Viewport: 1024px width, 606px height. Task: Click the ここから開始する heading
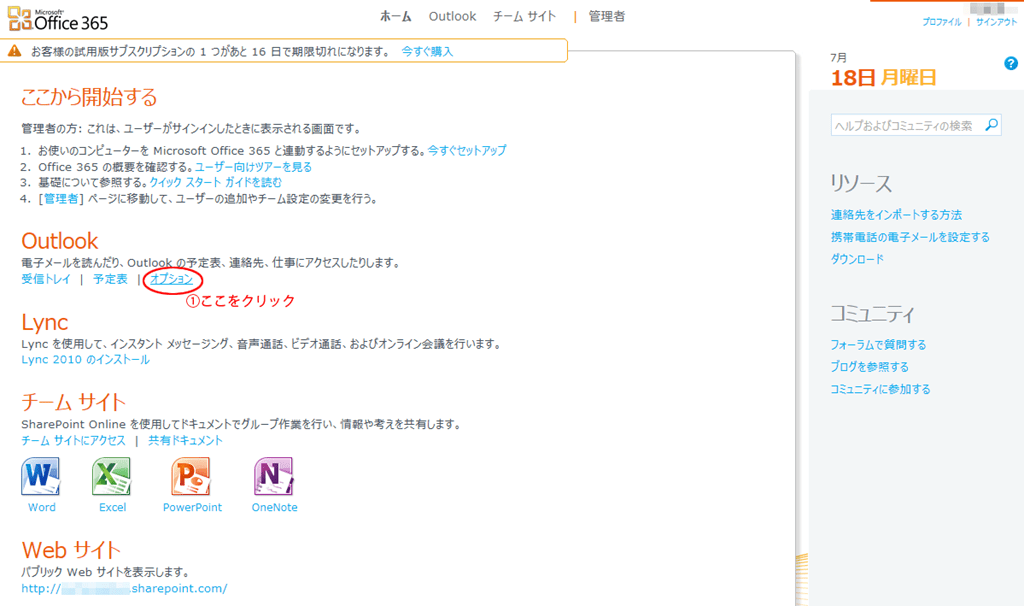click(89, 97)
